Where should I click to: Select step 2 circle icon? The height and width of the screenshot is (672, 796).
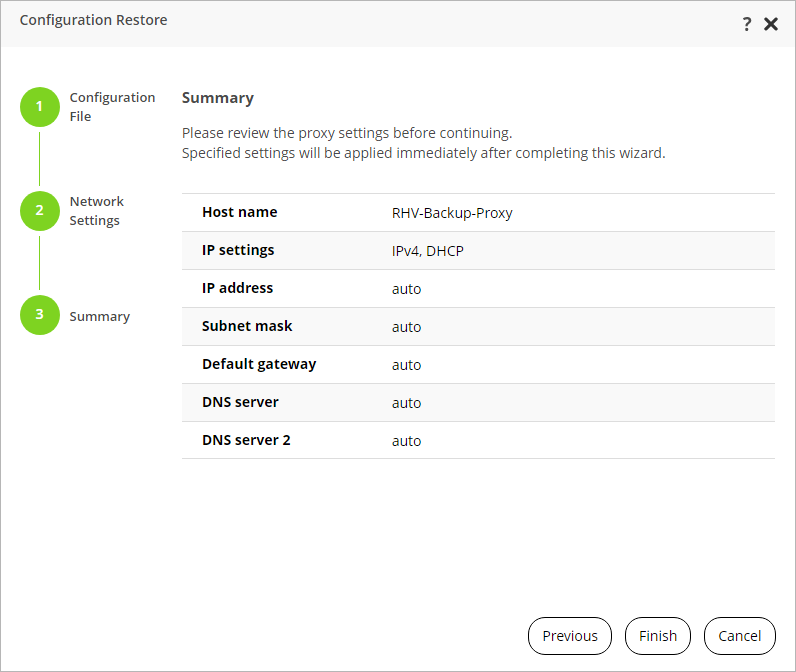[40, 210]
